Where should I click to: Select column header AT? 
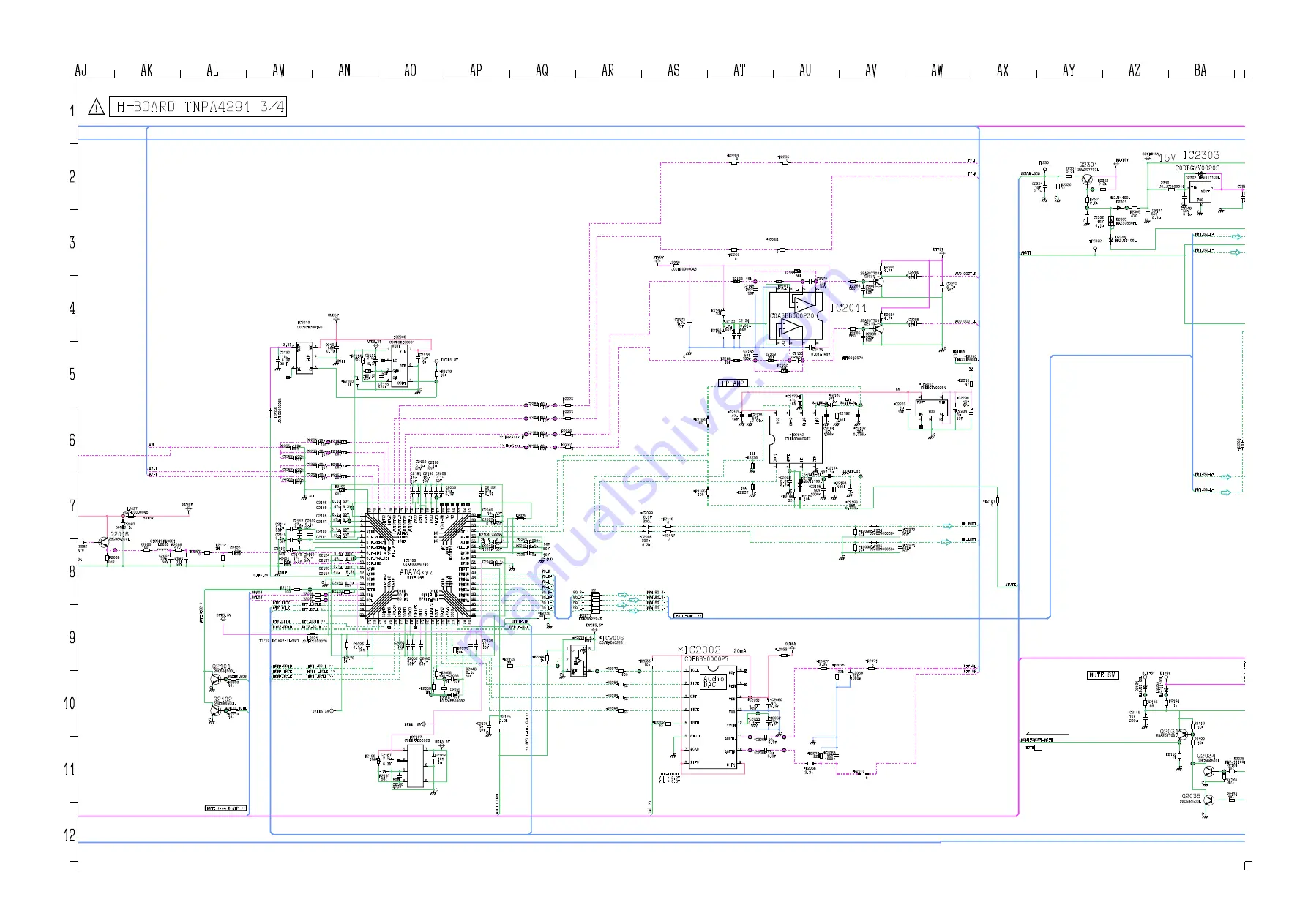(x=739, y=70)
